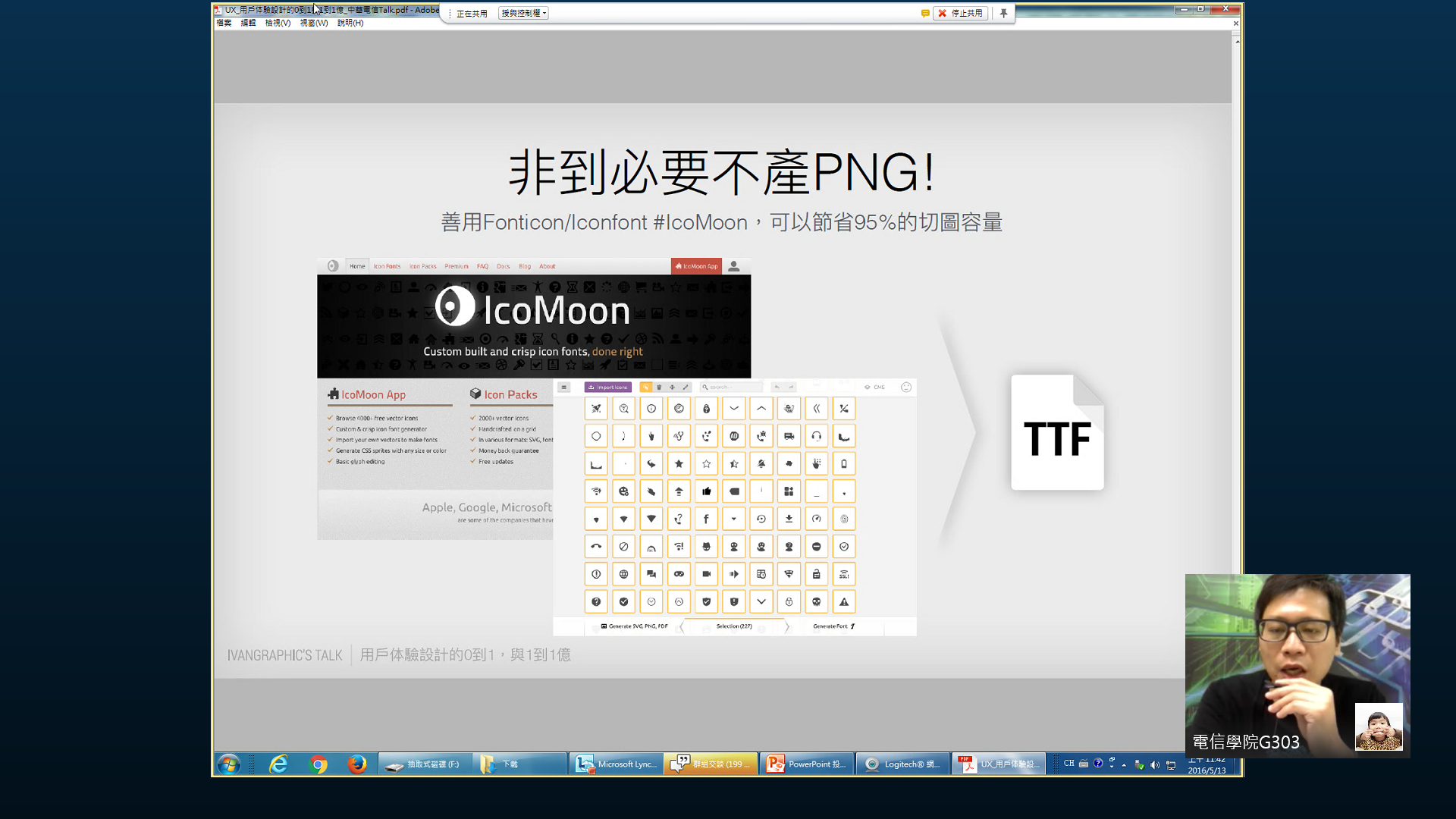
Task: Click the volume speaker tray icon
Action: [1154, 764]
